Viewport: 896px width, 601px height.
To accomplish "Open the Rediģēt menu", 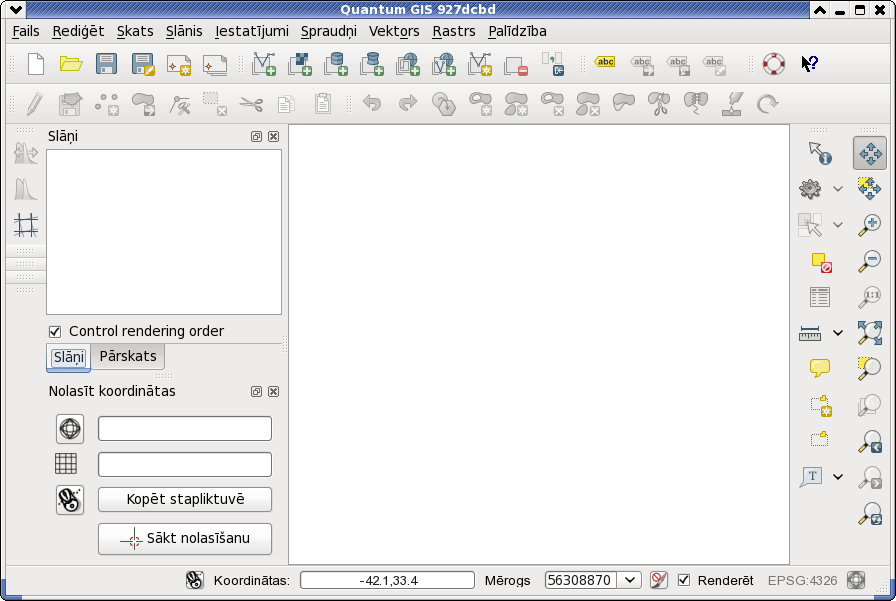I will (78, 31).
